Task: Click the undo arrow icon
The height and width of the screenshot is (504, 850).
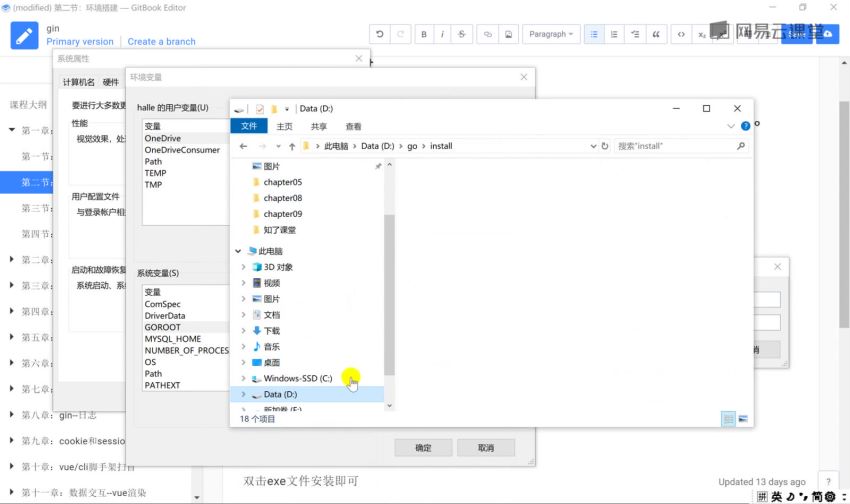Action: pyautogui.click(x=380, y=34)
